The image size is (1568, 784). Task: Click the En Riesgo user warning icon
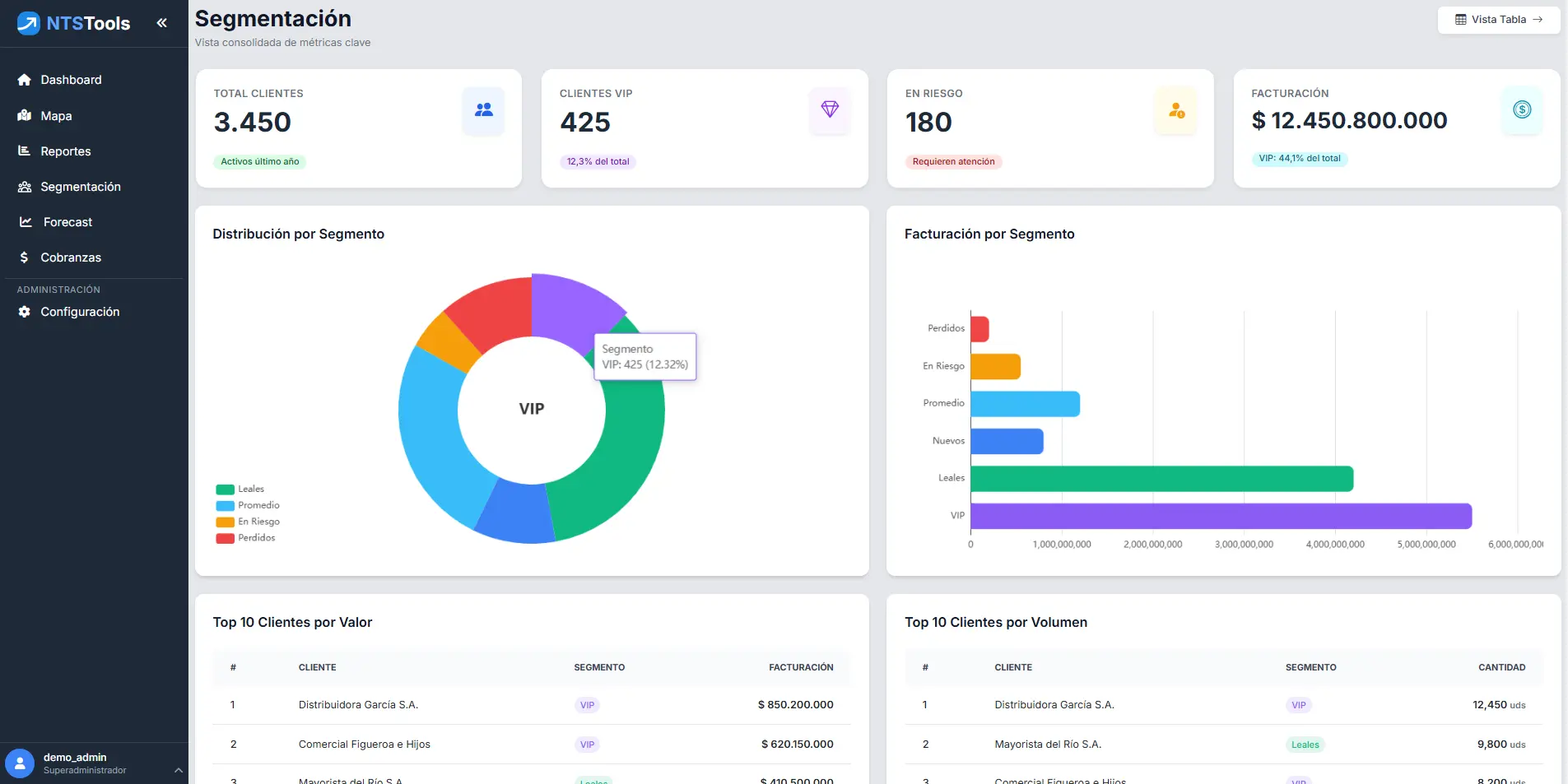pyautogui.click(x=1176, y=109)
